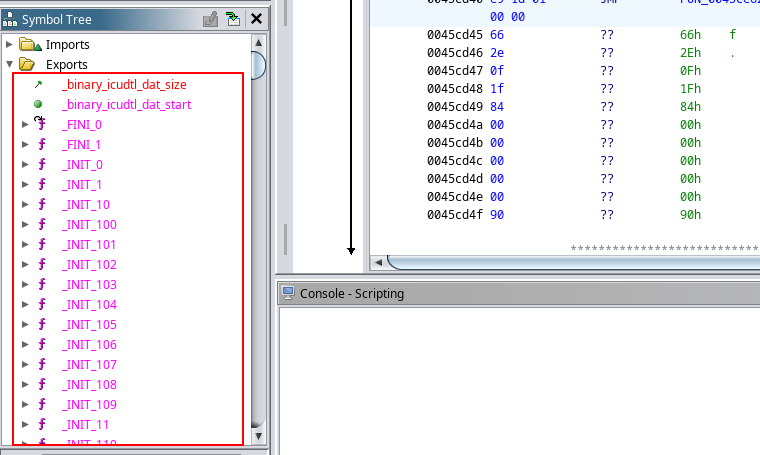Select the _binary_icudtl_dat_size label
Screen dimensions: 760x455
coord(124,85)
